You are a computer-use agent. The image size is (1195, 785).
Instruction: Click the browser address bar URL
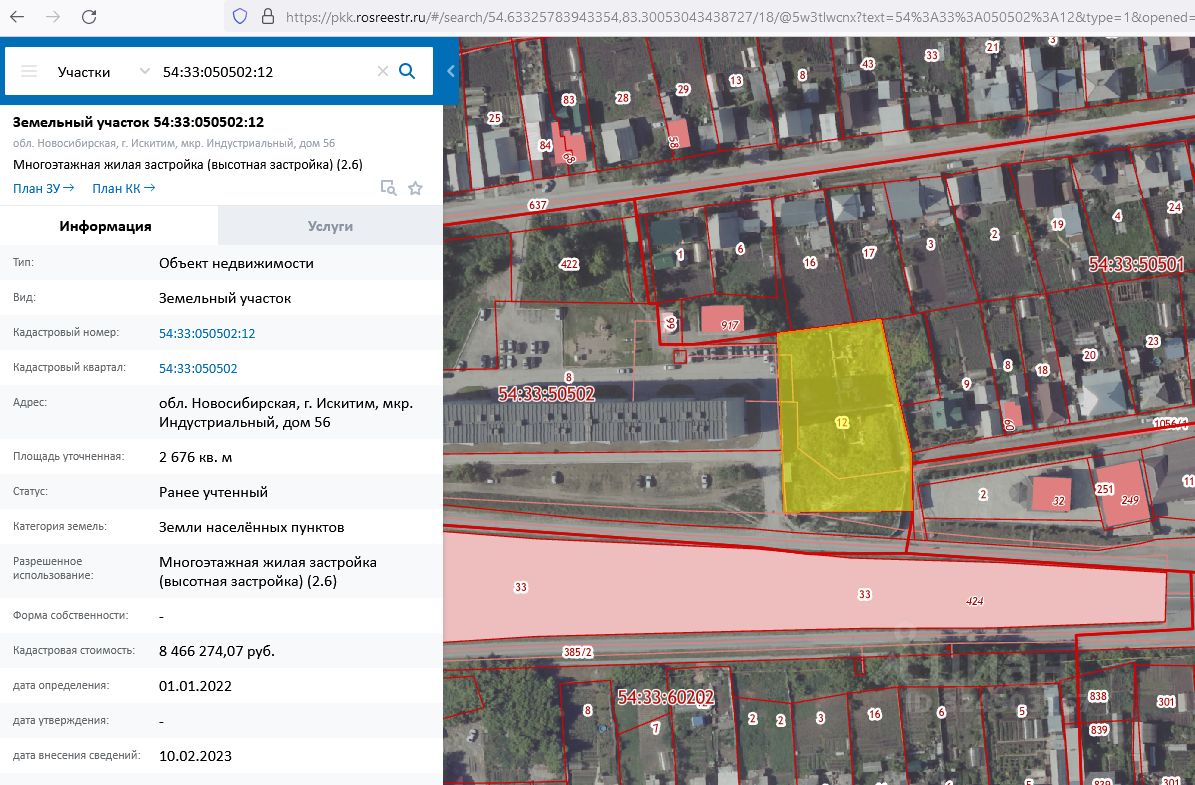[735, 16]
